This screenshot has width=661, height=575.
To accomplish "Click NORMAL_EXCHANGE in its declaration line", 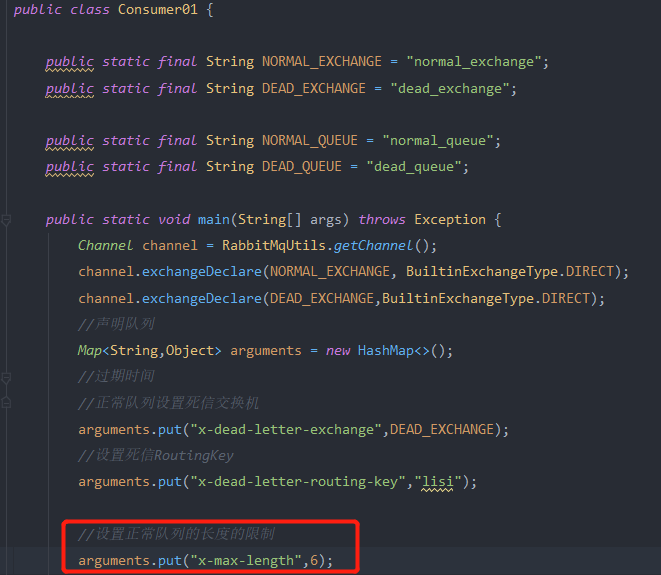I will [322, 62].
